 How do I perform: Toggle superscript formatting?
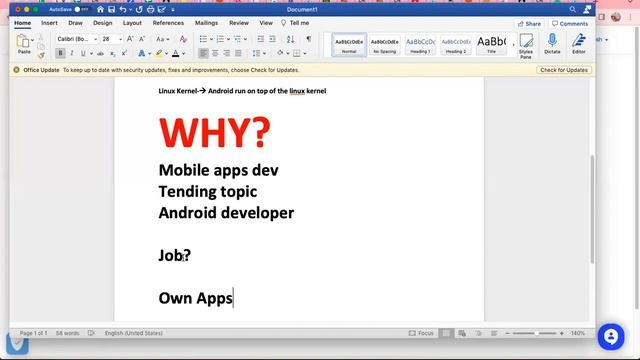point(124,53)
